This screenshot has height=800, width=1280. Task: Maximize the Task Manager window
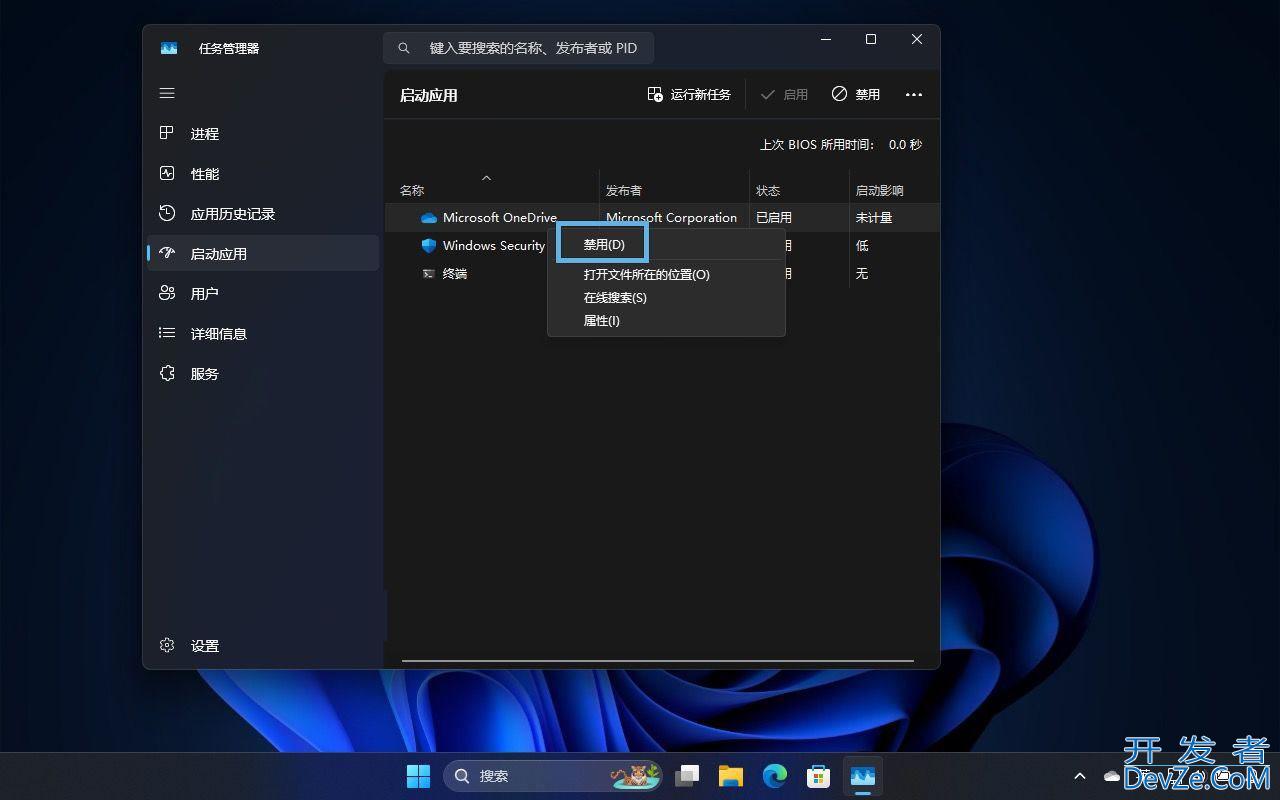coord(871,39)
